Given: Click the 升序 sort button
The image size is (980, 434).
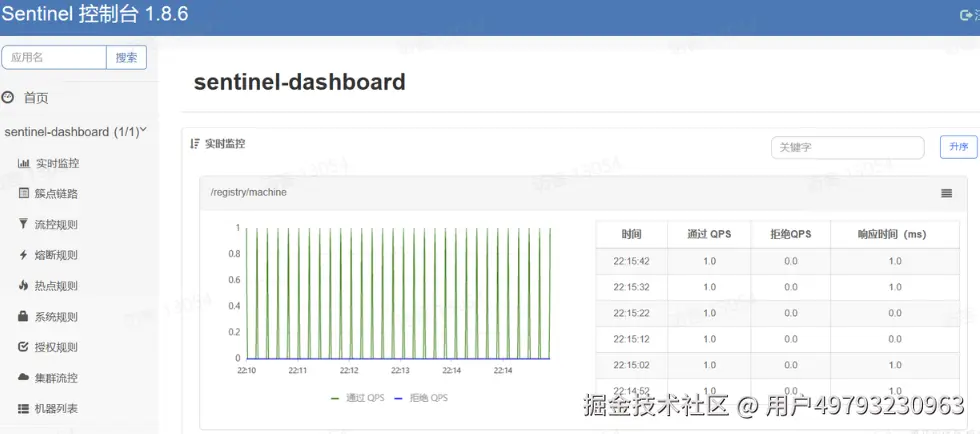Looking at the screenshot, I should click(959, 147).
